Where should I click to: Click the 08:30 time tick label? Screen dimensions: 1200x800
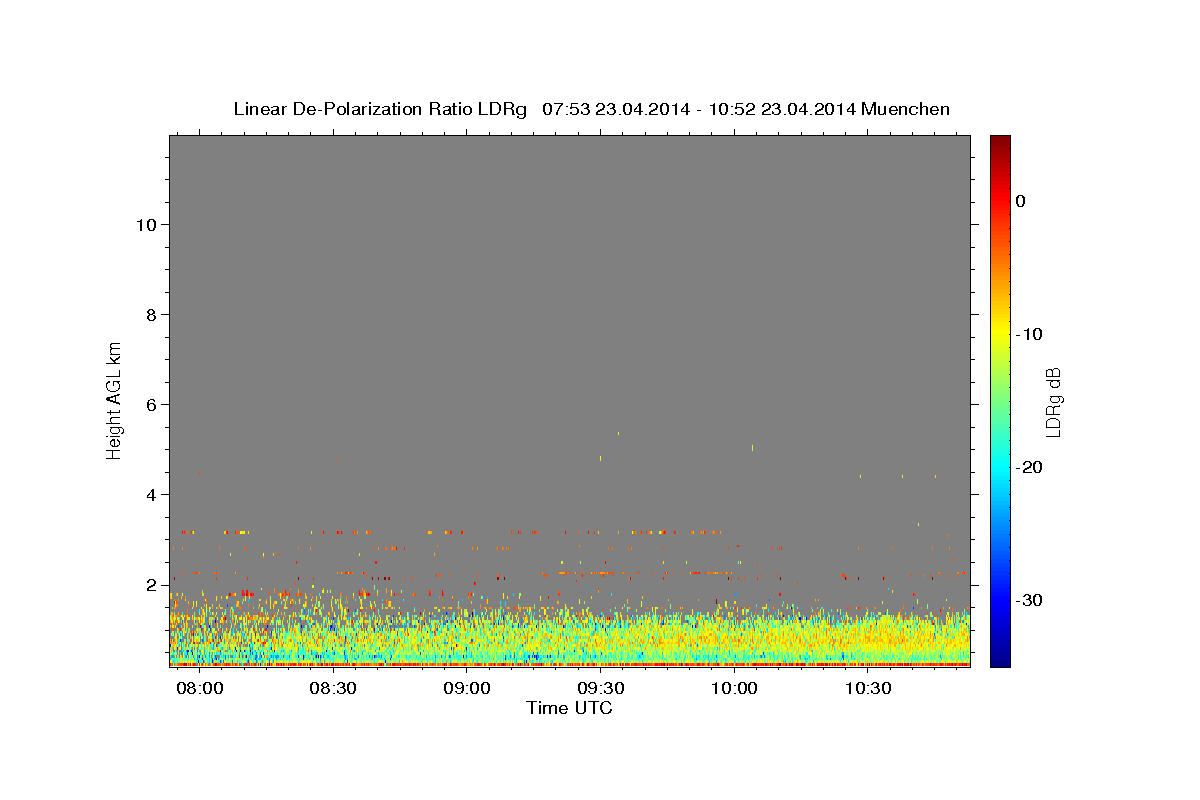point(333,688)
